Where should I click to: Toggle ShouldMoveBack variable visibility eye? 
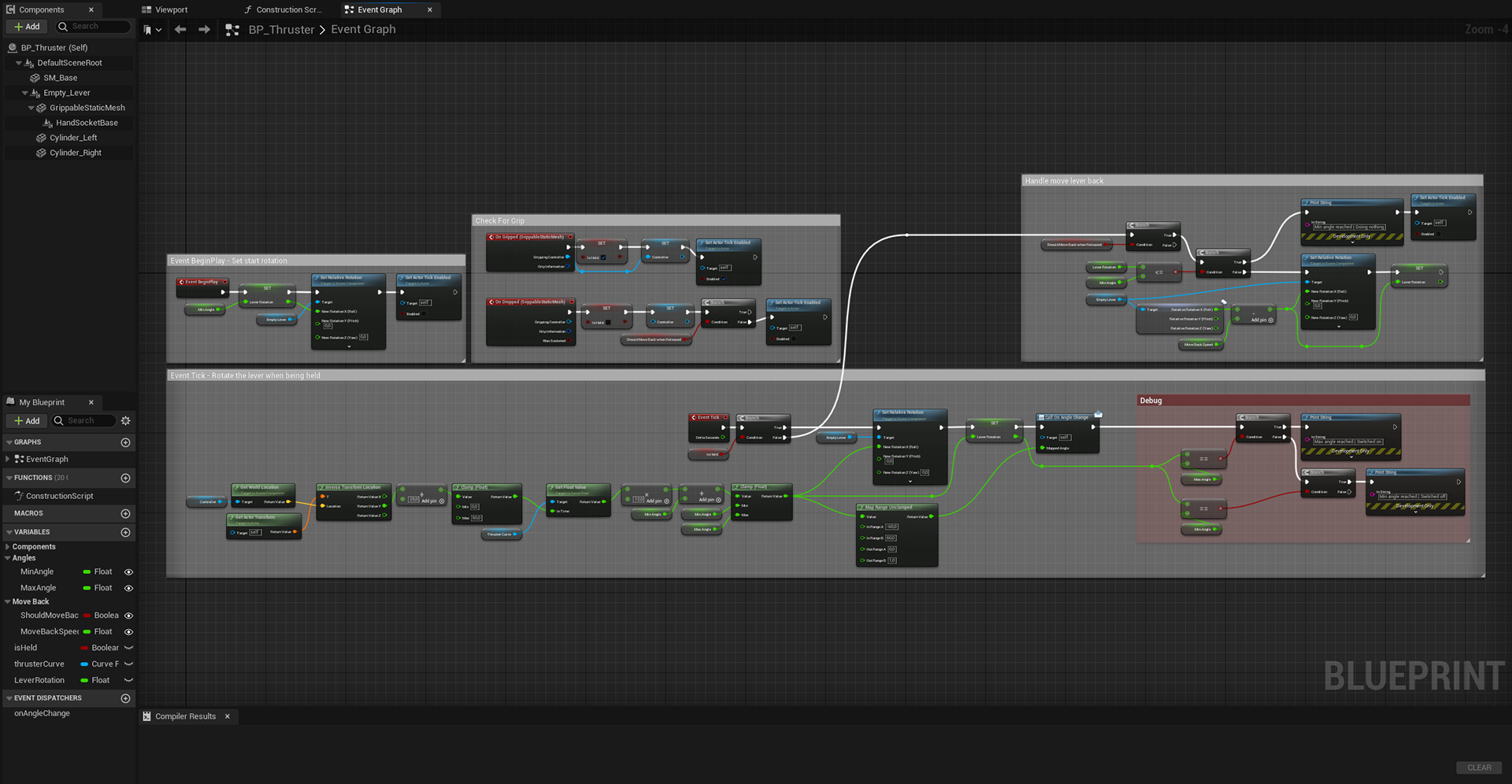128,616
